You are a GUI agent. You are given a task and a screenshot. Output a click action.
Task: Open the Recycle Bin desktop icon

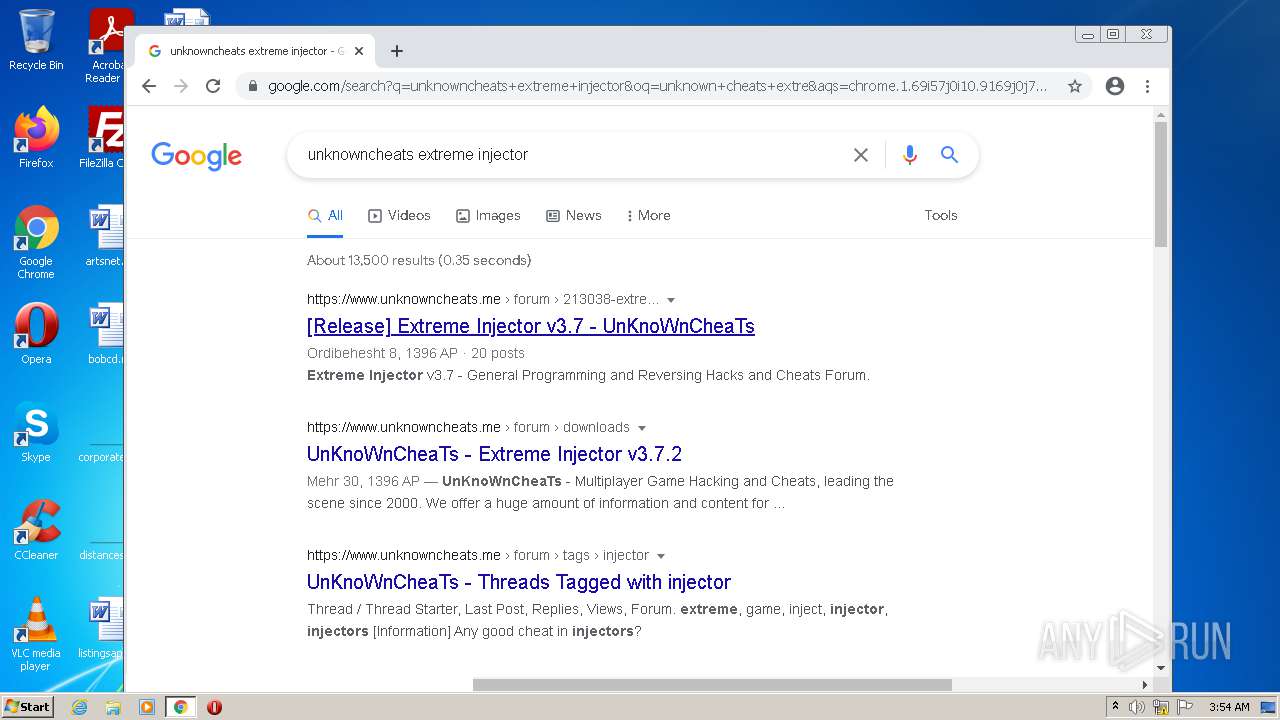click(36, 40)
